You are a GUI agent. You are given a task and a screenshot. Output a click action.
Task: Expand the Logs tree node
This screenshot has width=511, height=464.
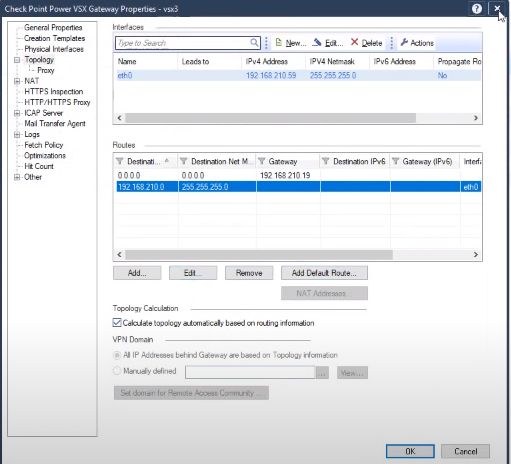point(17,135)
